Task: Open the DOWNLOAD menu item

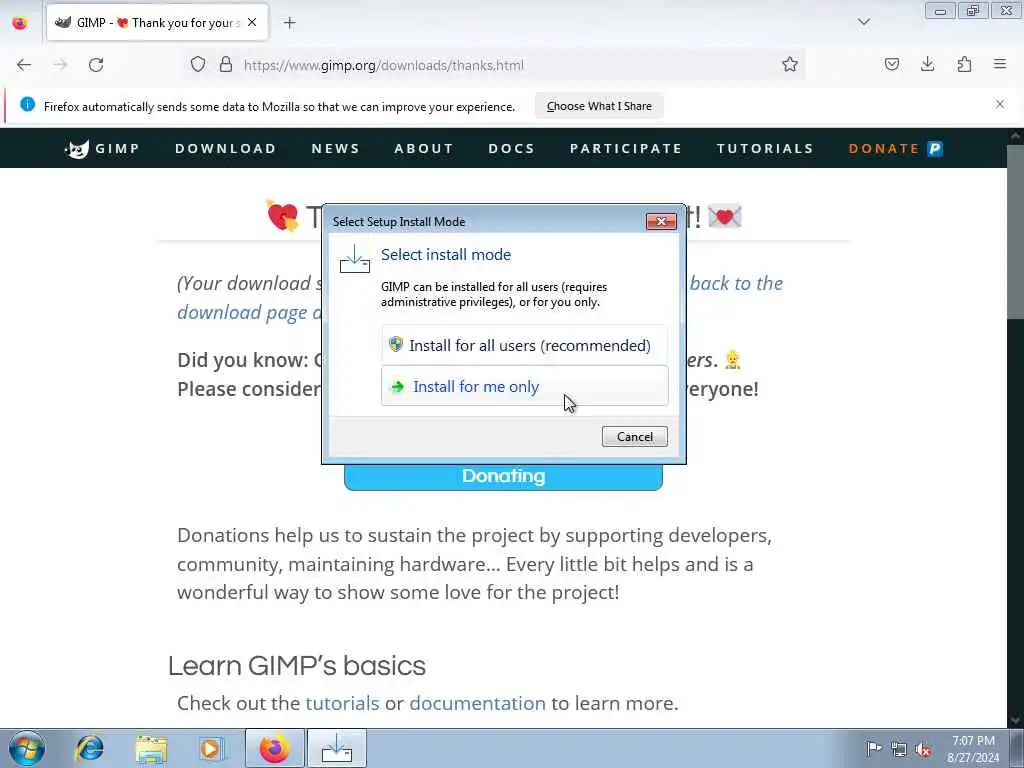Action: pyautogui.click(x=225, y=148)
